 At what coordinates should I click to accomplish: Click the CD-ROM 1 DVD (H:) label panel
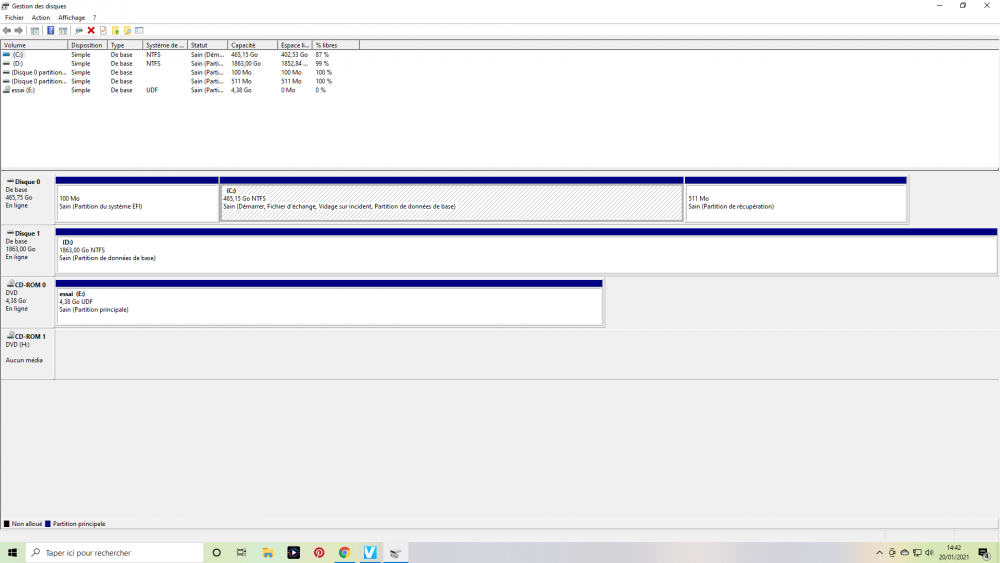[x=27, y=354]
